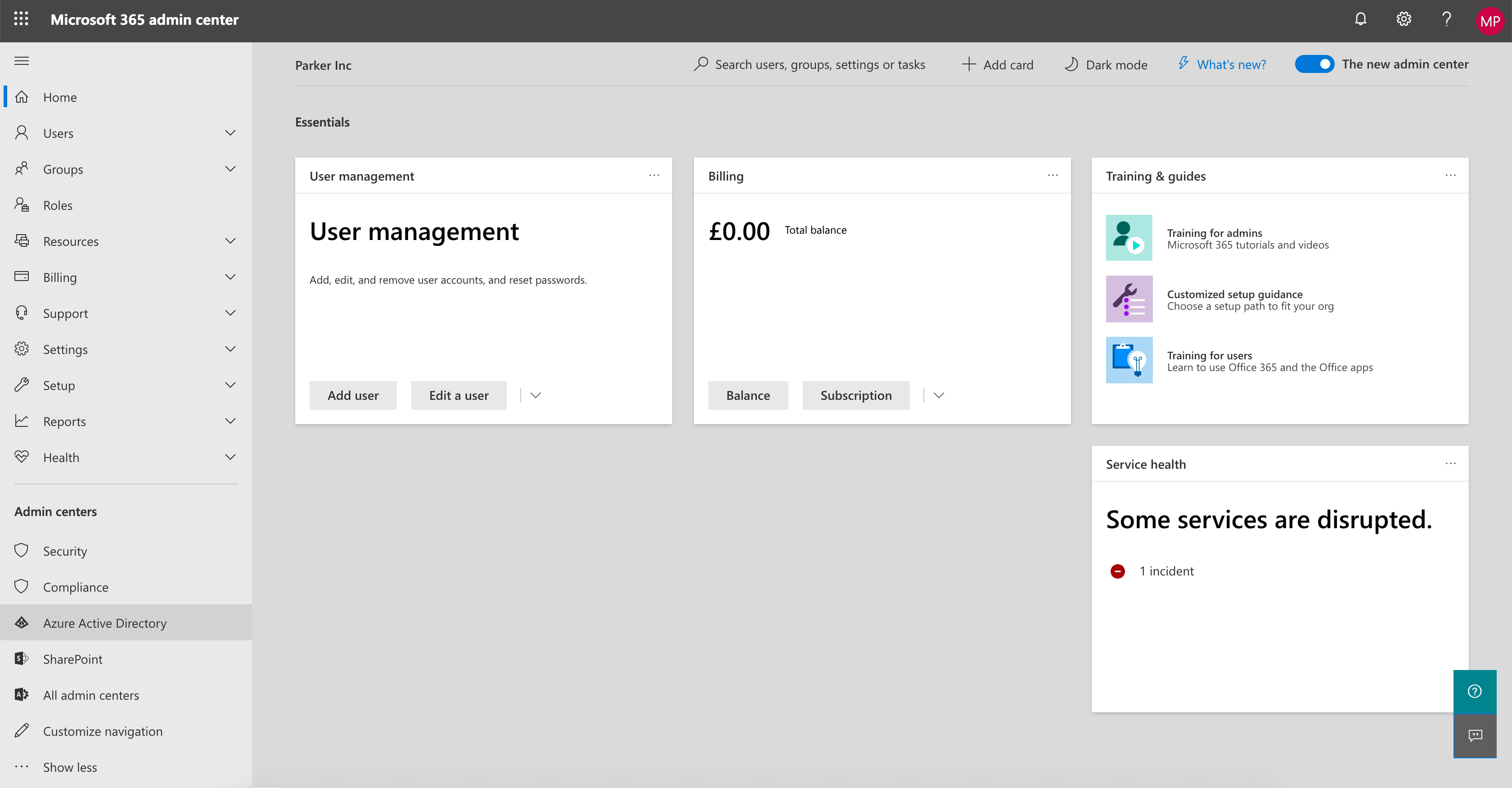Open settings gear in top bar
Screen dimensions: 1512x788
click(1404, 19)
